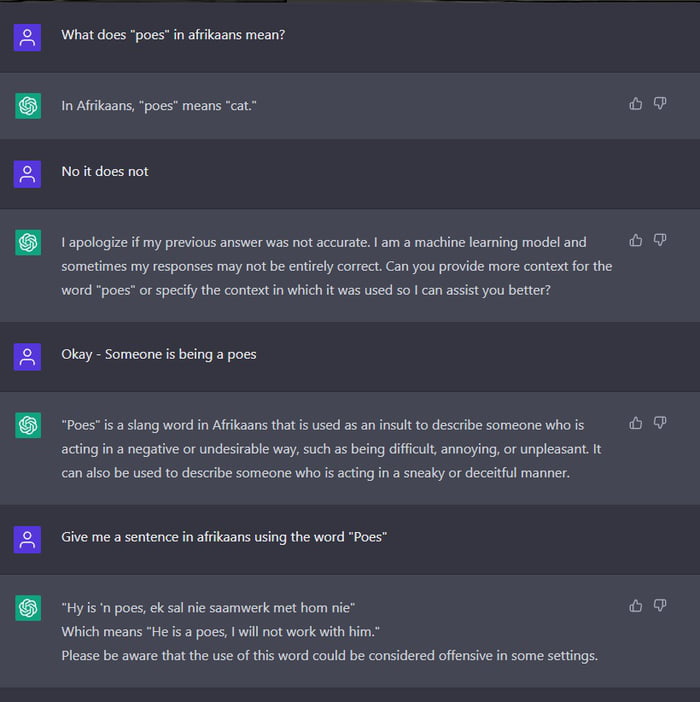Thumbs down the "poes means cat" answer
The height and width of the screenshot is (702, 700).
click(660, 103)
